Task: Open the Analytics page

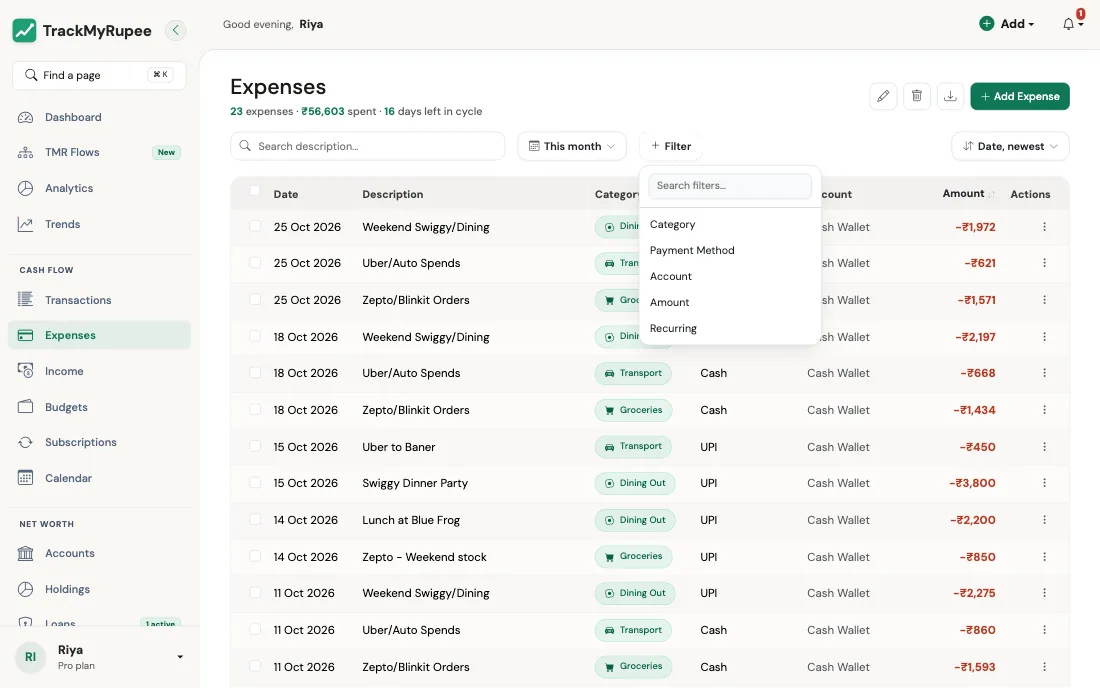Action: tap(99, 188)
